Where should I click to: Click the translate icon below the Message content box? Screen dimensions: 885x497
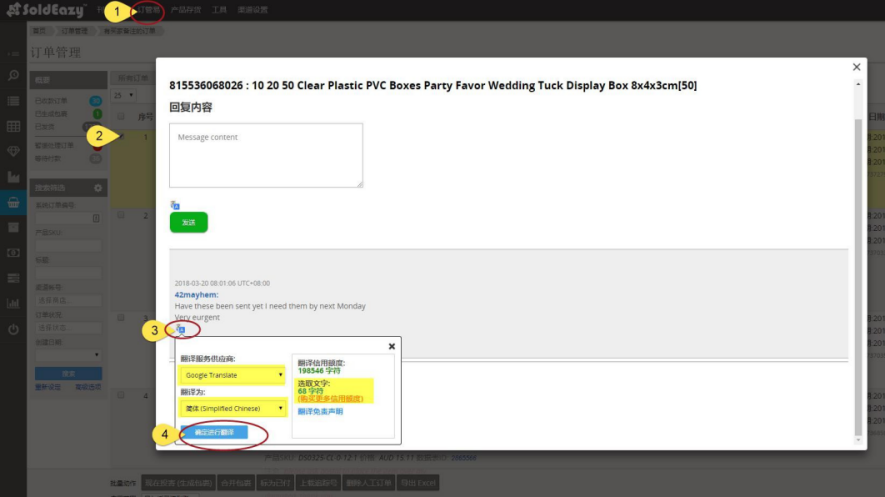(175, 205)
